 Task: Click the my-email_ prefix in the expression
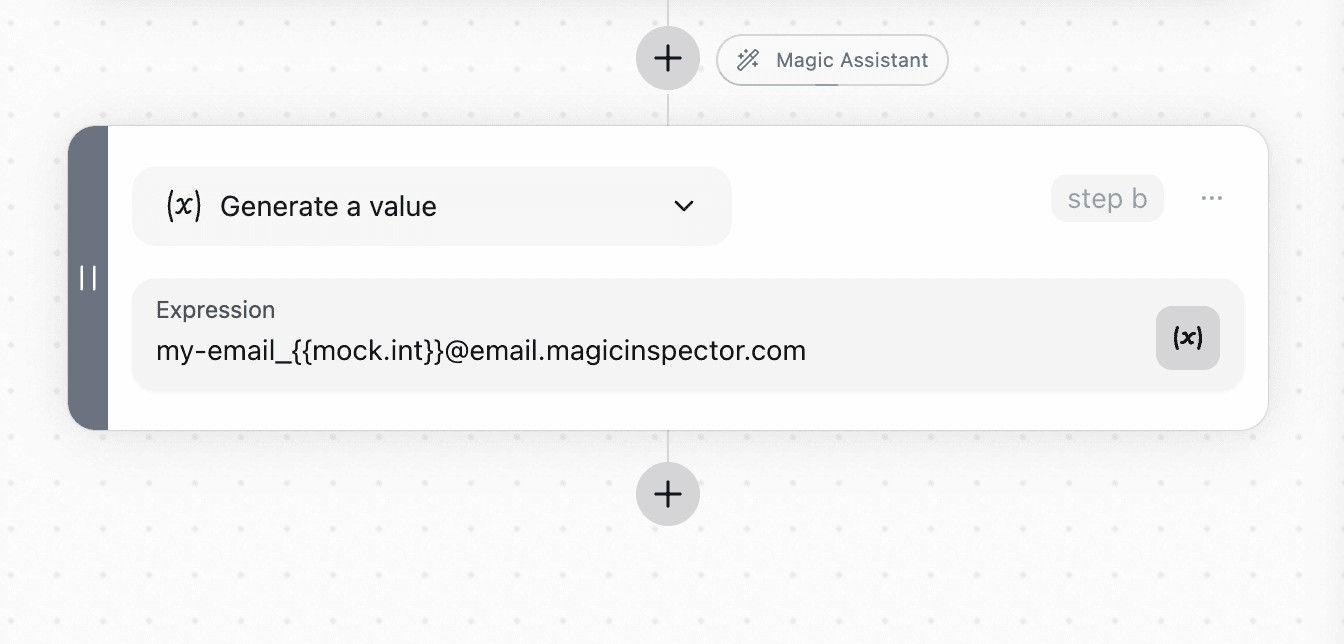point(224,351)
